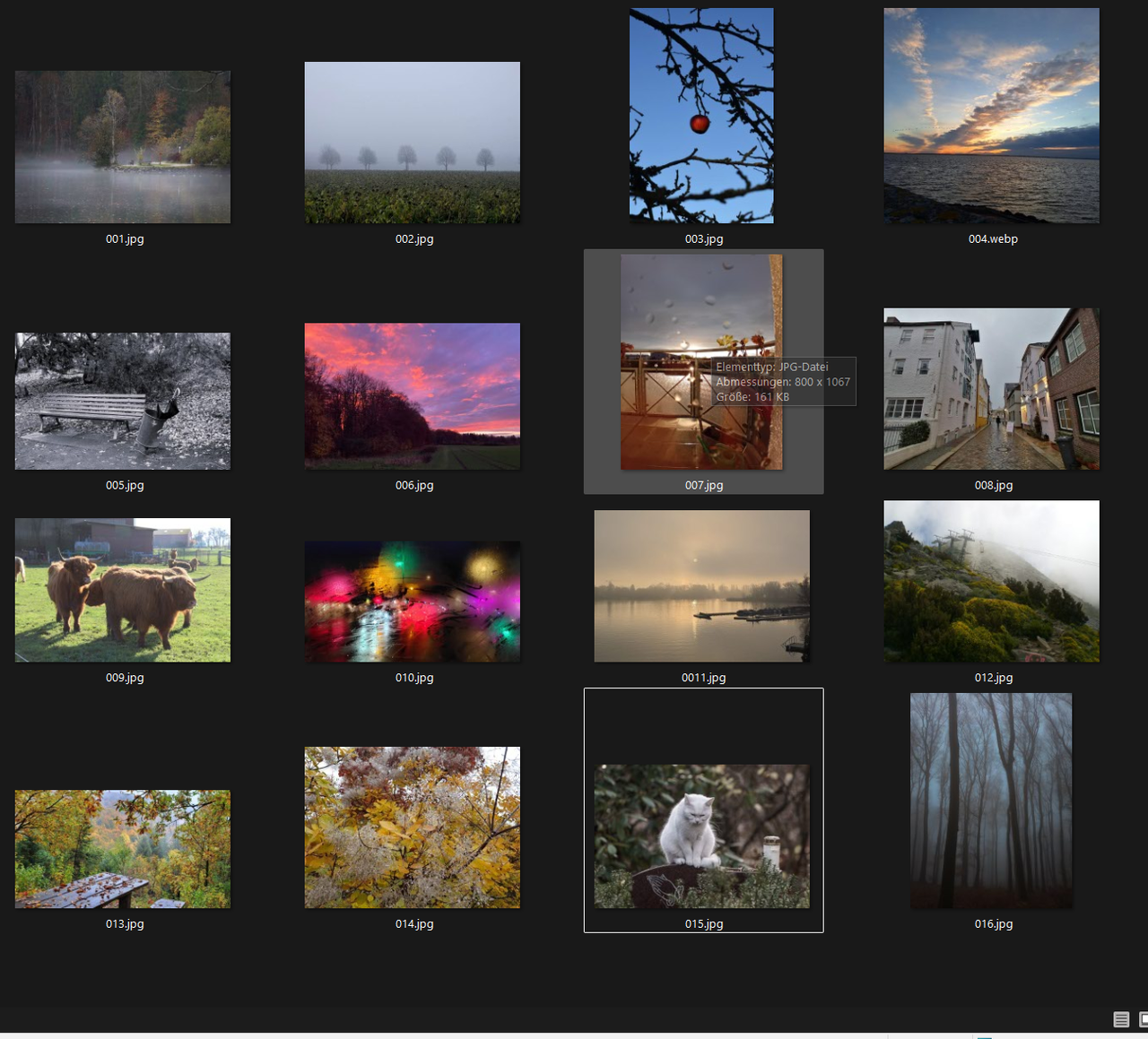Select sunset over sea thumbnail 004
The image size is (1148, 1039).
tap(992, 116)
